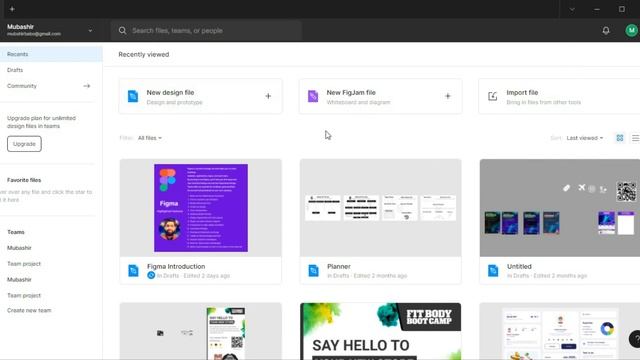Click the sync badge under Figma Introduction

tap(151, 276)
